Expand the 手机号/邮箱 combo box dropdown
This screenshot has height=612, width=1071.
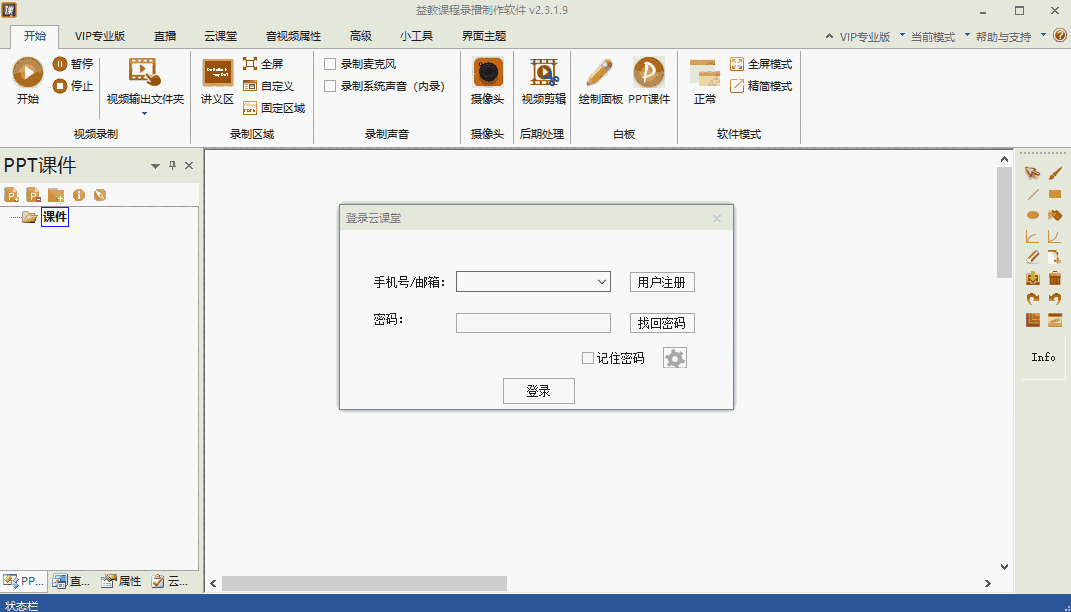[602, 282]
